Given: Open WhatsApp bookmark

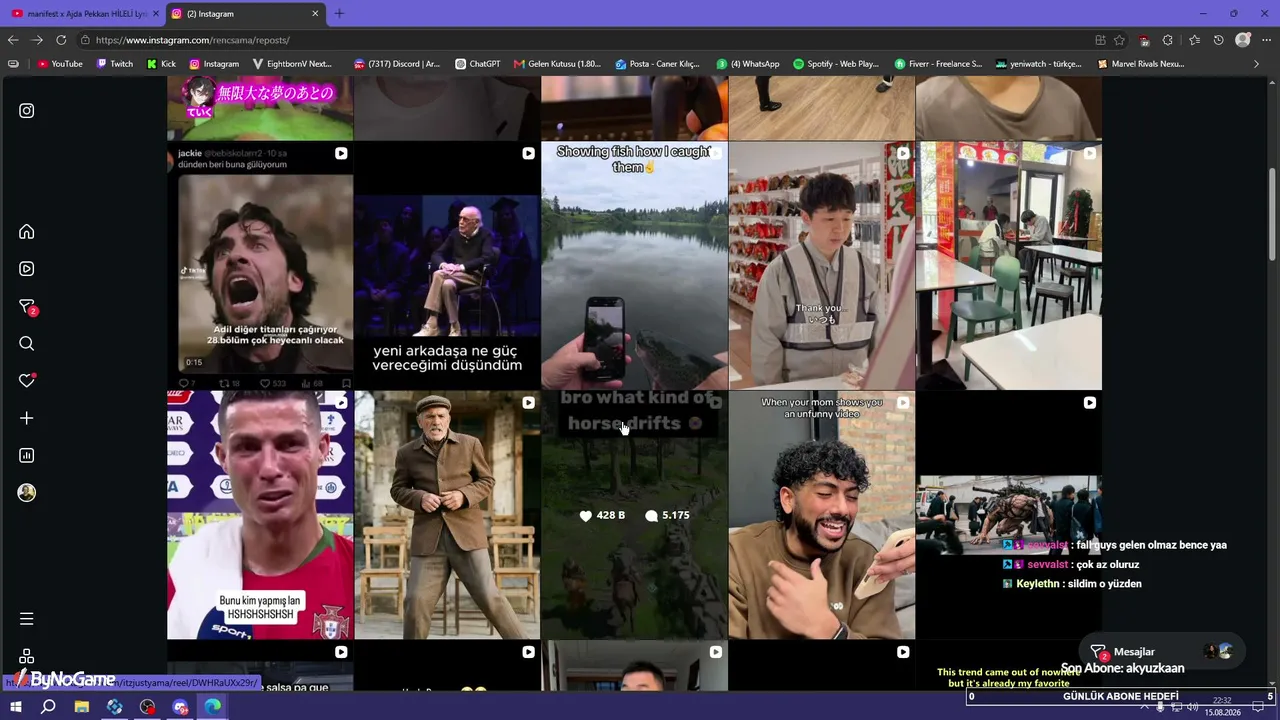Looking at the screenshot, I should point(748,64).
